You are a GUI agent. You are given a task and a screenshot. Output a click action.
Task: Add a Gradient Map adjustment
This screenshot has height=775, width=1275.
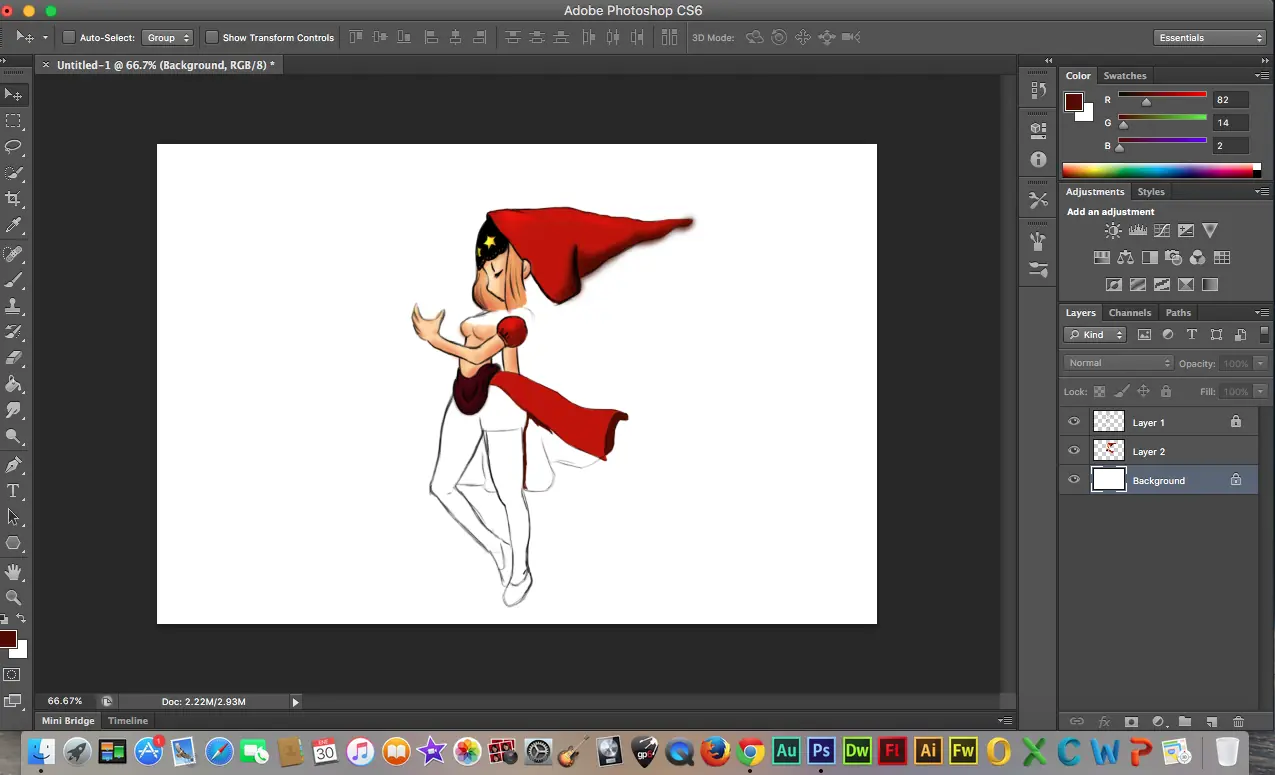click(1210, 285)
